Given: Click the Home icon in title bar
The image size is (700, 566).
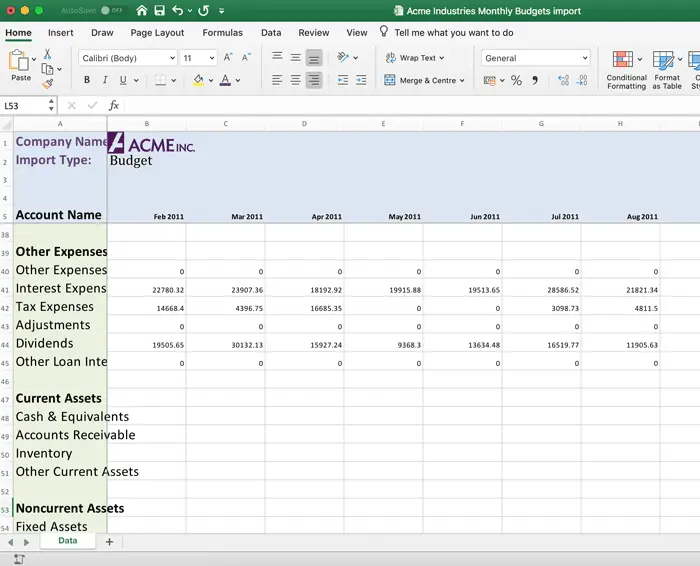Looking at the screenshot, I should pos(142,10).
